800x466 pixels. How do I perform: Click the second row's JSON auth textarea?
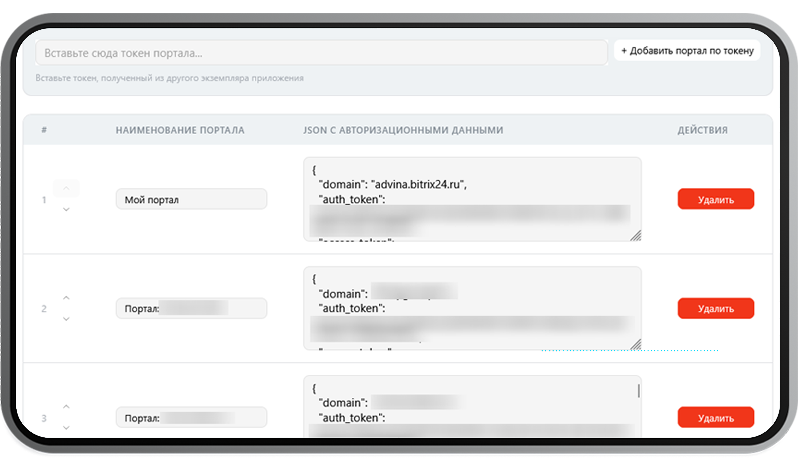[x=470, y=308]
